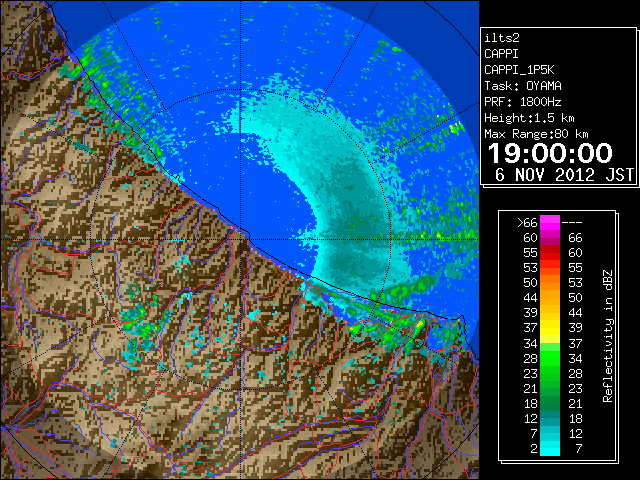Click the magenta >66 dBZ legend swatch

[550, 223]
